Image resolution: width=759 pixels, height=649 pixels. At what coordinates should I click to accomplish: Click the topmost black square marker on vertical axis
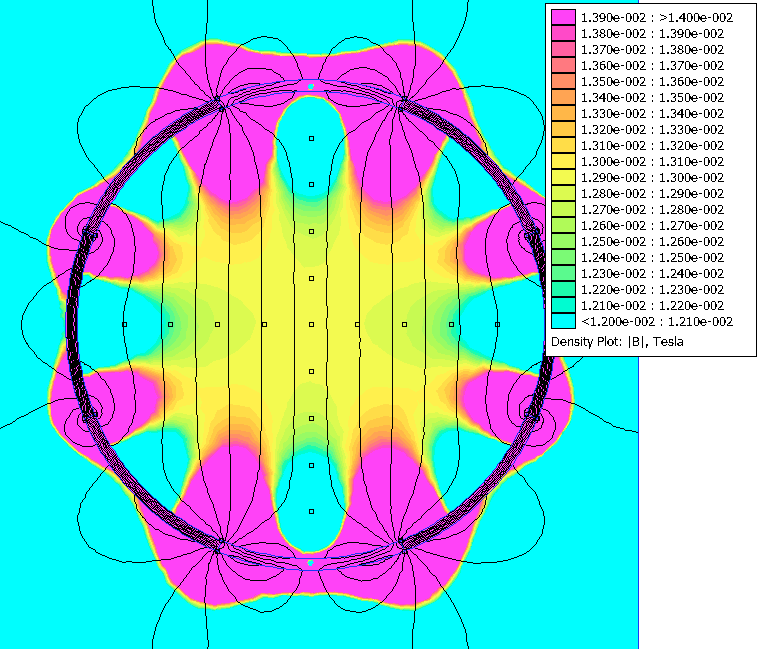[x=311, y=137]
